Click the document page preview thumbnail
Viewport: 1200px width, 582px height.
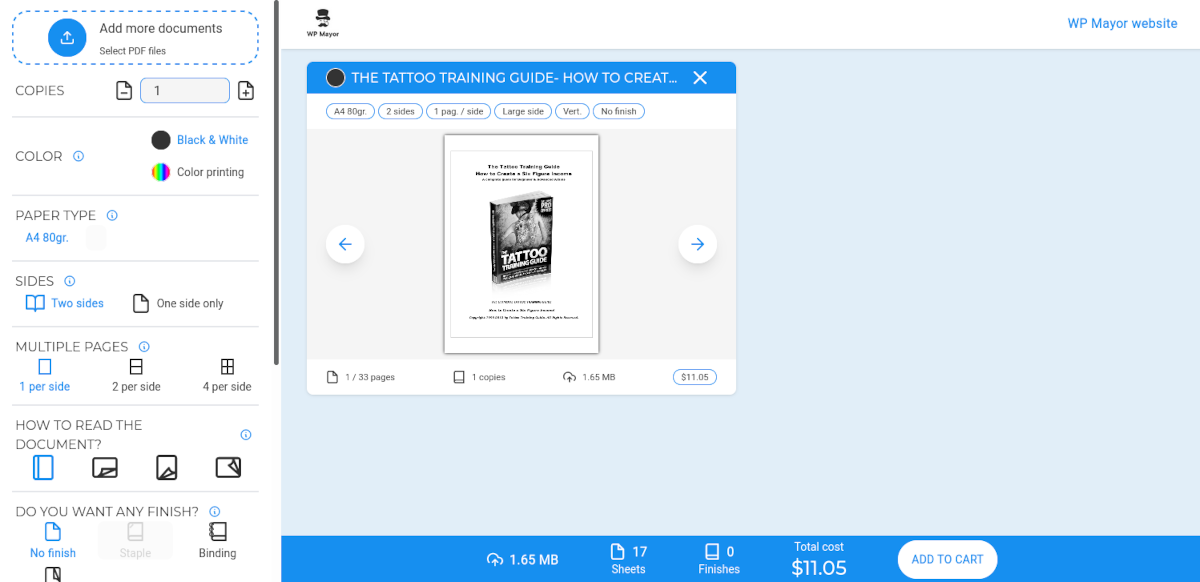[x=521, y=244]
